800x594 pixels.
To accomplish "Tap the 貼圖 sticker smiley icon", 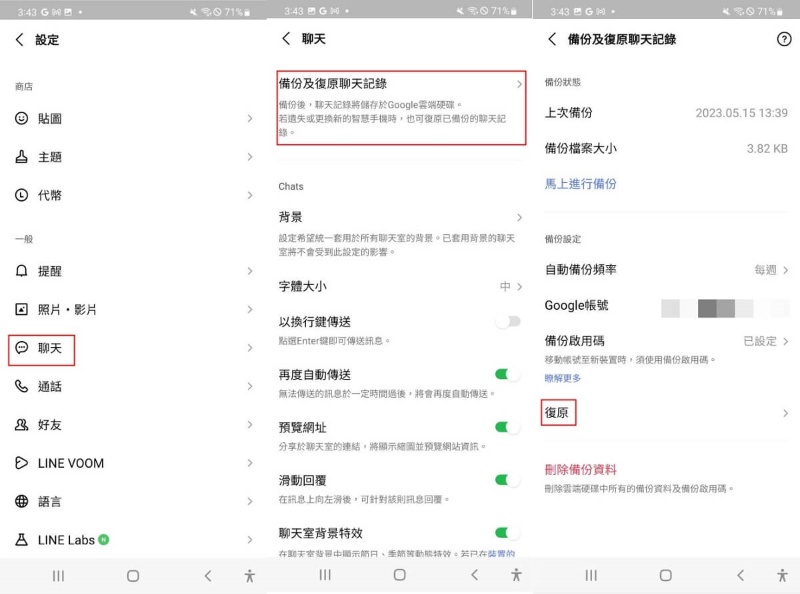I will pos(22,118).
